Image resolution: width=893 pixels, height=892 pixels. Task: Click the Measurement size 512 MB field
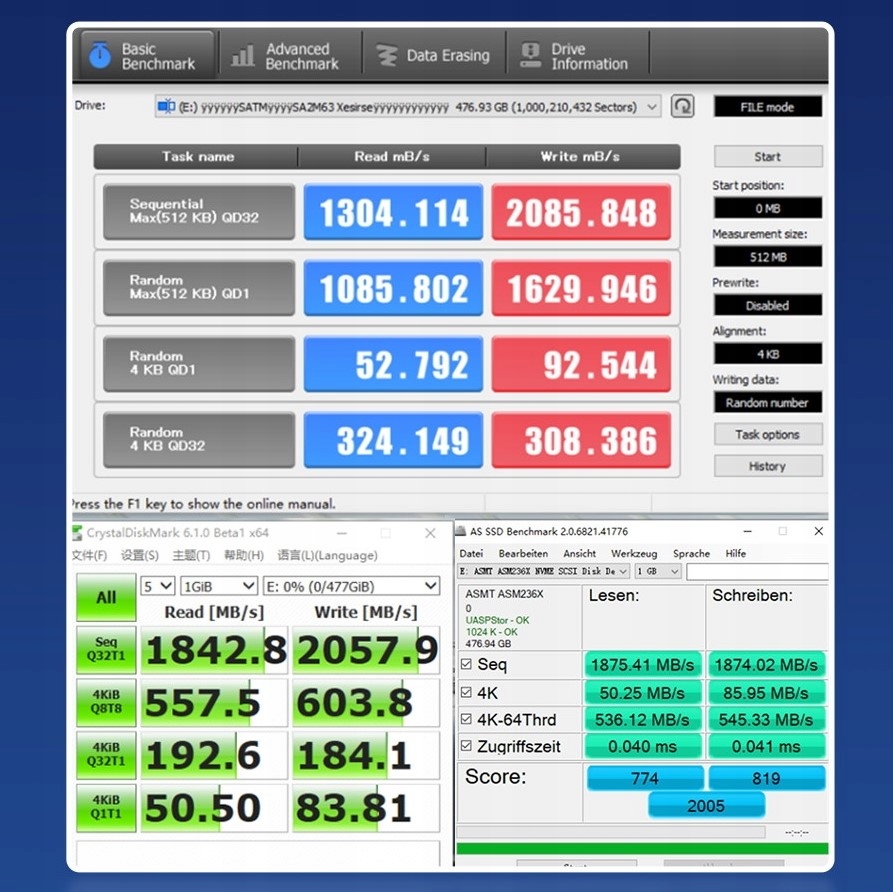(768, 256)
